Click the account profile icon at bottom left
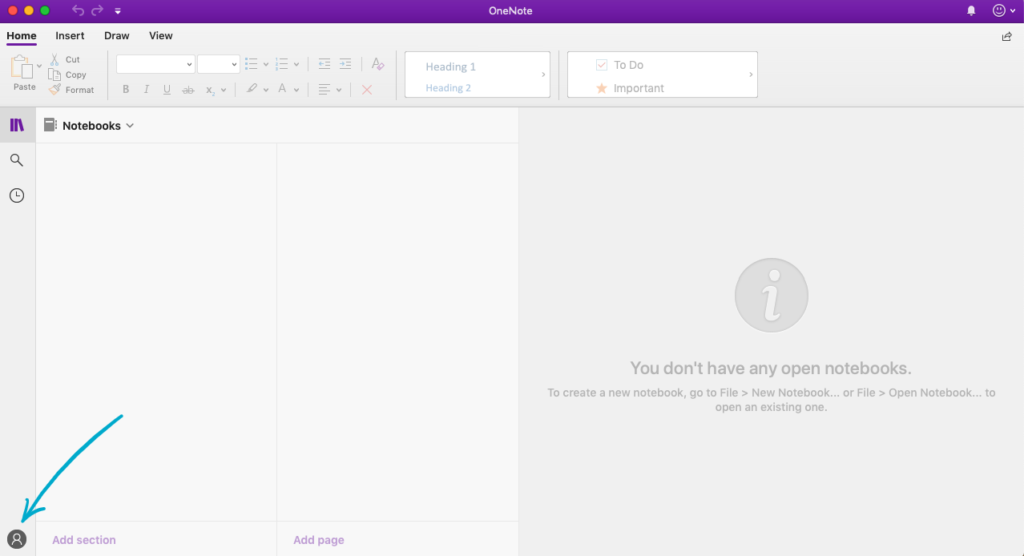 click(16, 539)
